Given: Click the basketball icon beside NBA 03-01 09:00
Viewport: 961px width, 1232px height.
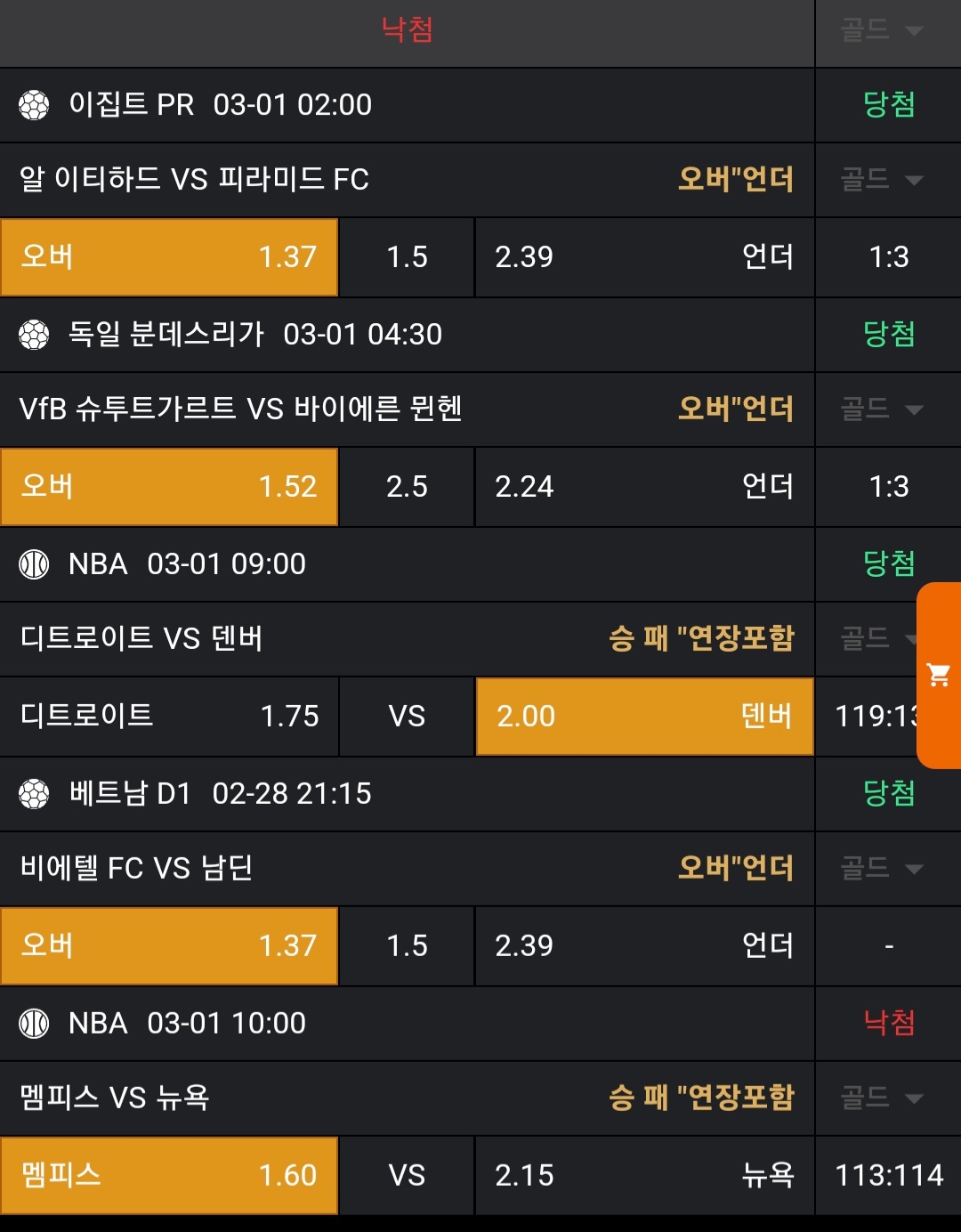Looking at the screenshot, I should tap(34, 564).
